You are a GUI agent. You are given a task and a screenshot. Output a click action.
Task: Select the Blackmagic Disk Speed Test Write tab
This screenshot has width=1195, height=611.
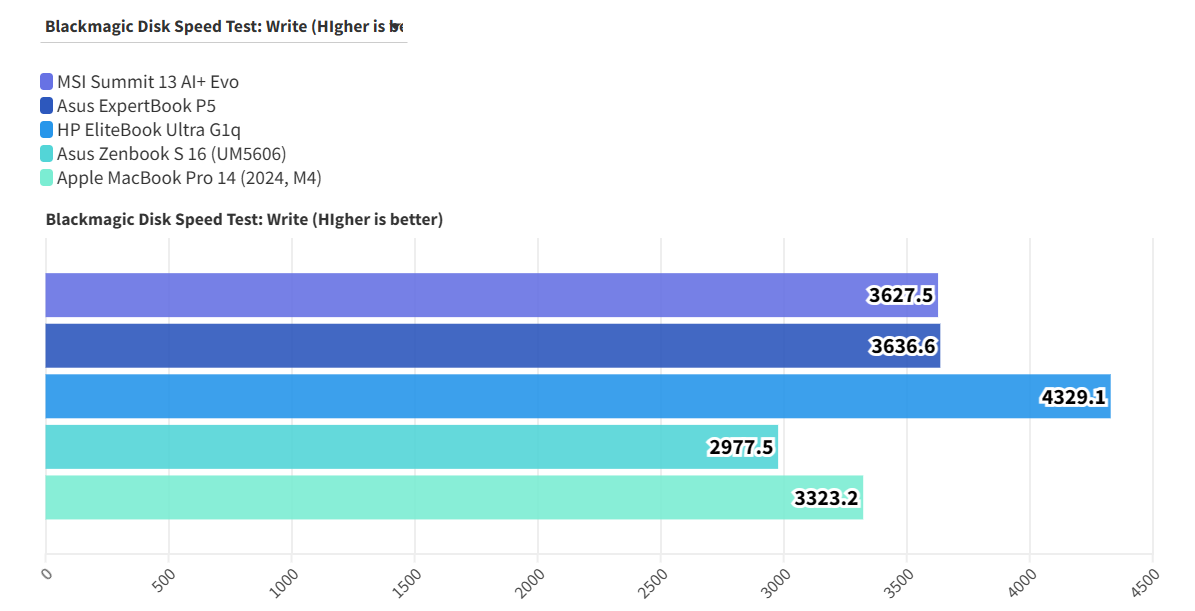(224, 26)
